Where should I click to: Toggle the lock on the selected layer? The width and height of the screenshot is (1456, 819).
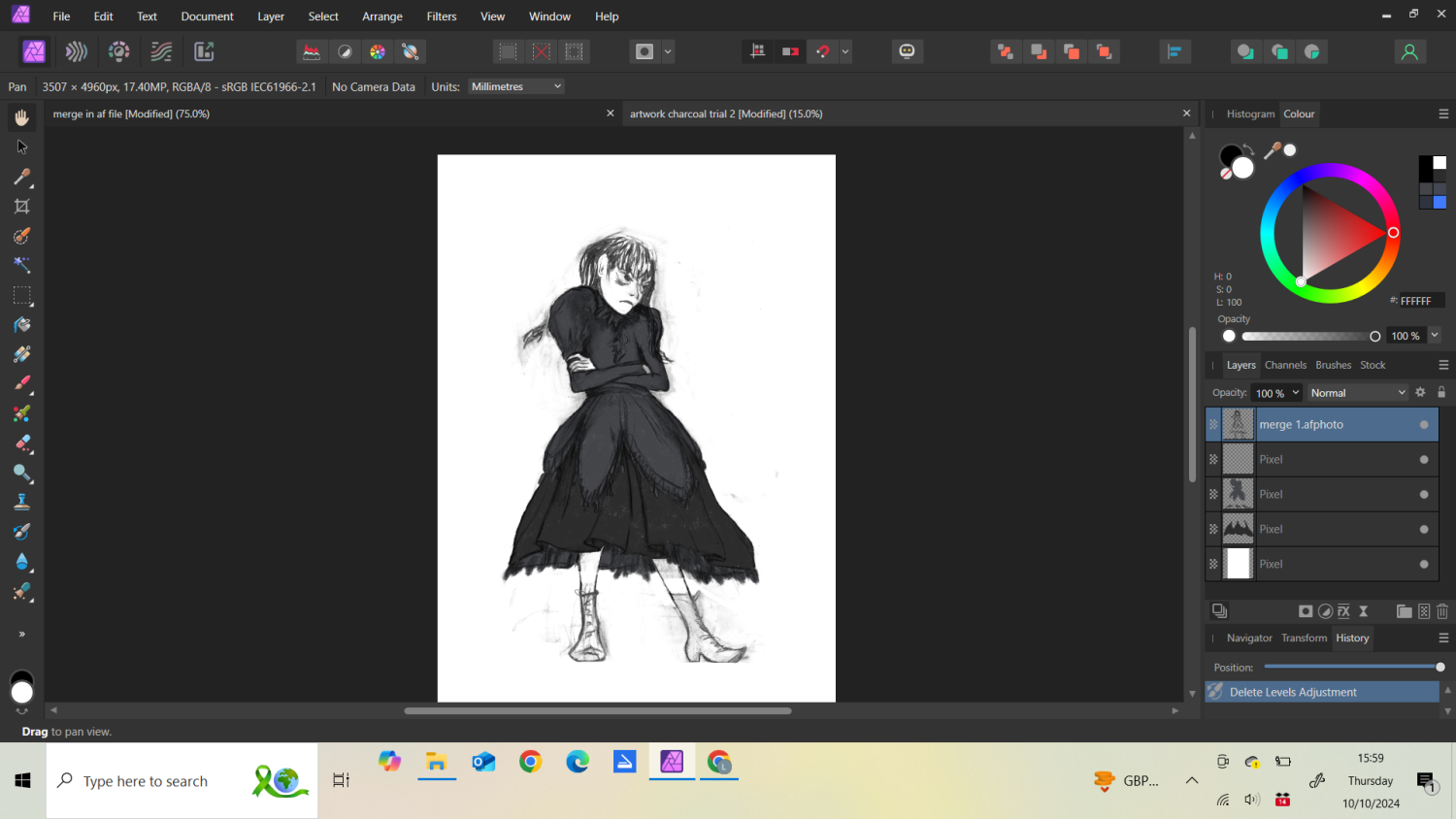tap(1440, 392)
